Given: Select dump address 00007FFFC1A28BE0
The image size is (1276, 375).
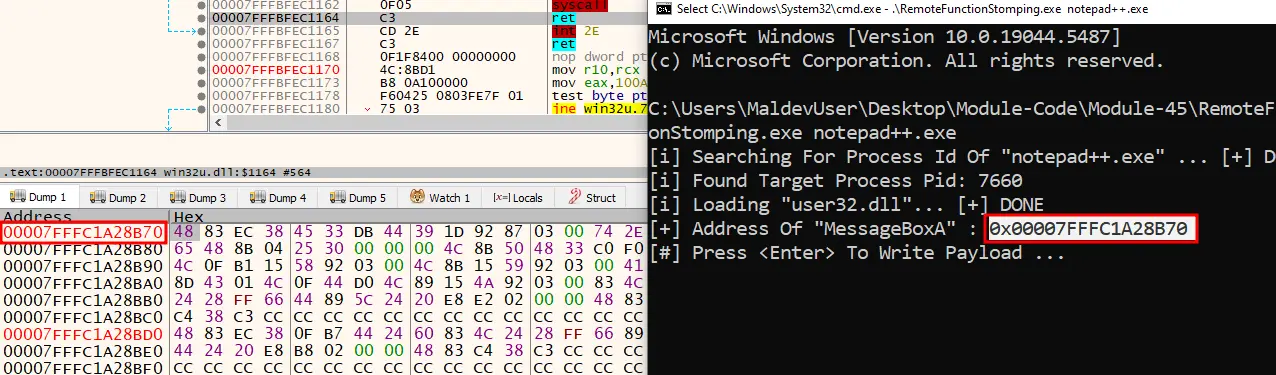Looking at the screenshot, I should pyautogui.click(x=83, y=350).
